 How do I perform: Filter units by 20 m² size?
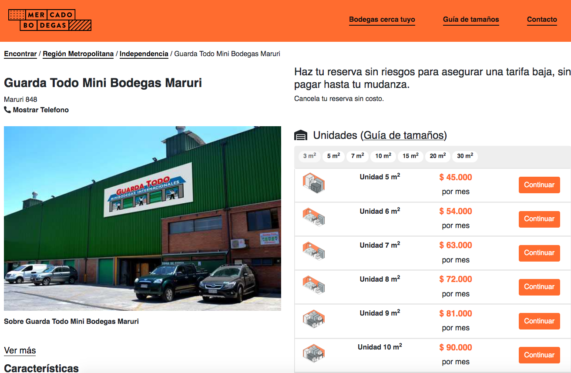[437, 156]
